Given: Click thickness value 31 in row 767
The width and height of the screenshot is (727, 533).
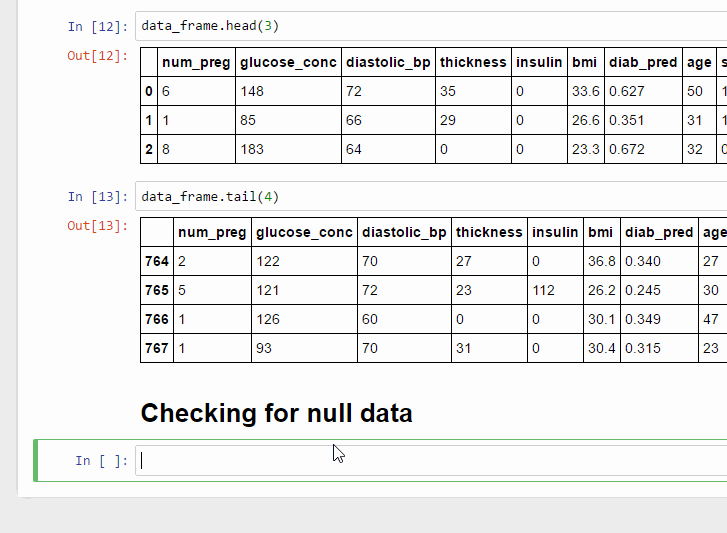Looking at the screenshot, I should pos(464,348).
